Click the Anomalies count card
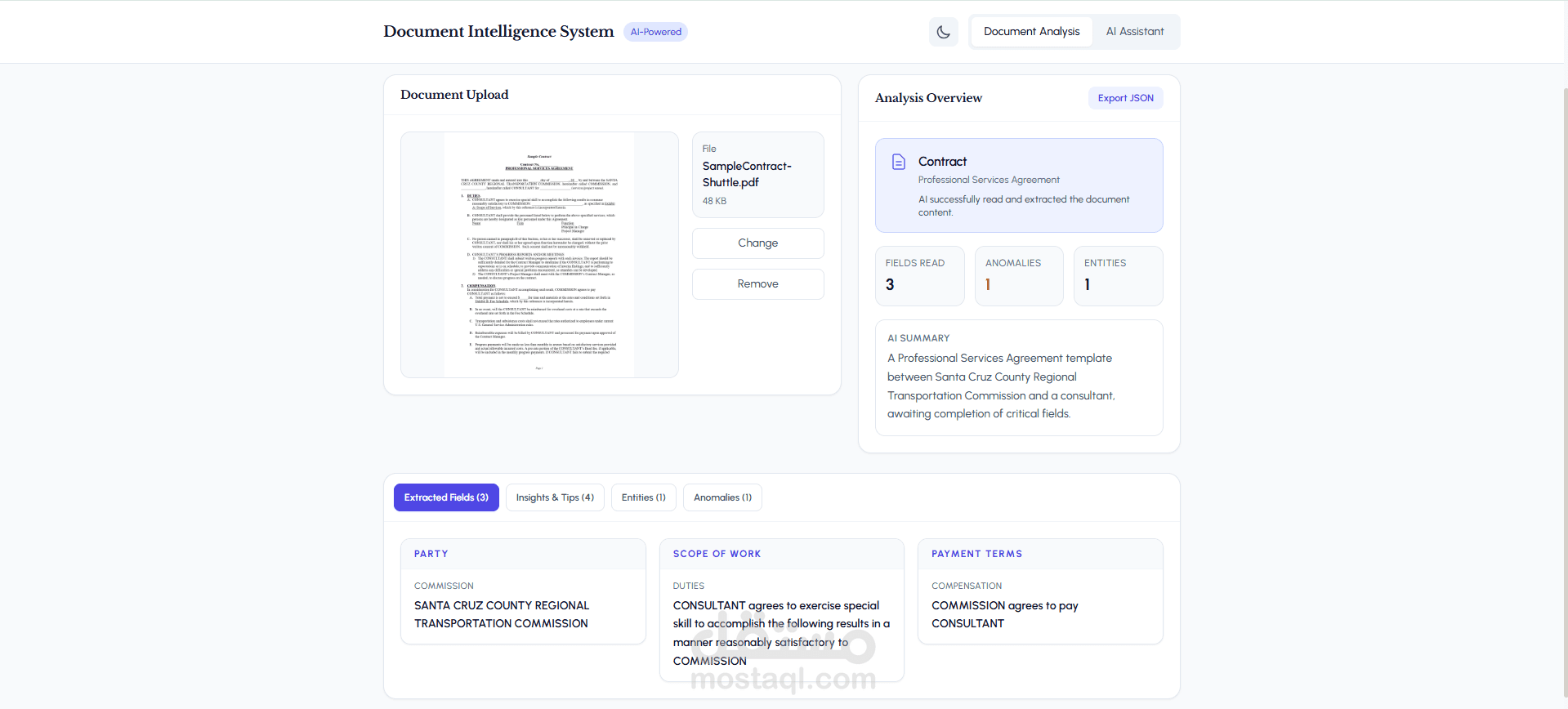 coord(1019,276)
